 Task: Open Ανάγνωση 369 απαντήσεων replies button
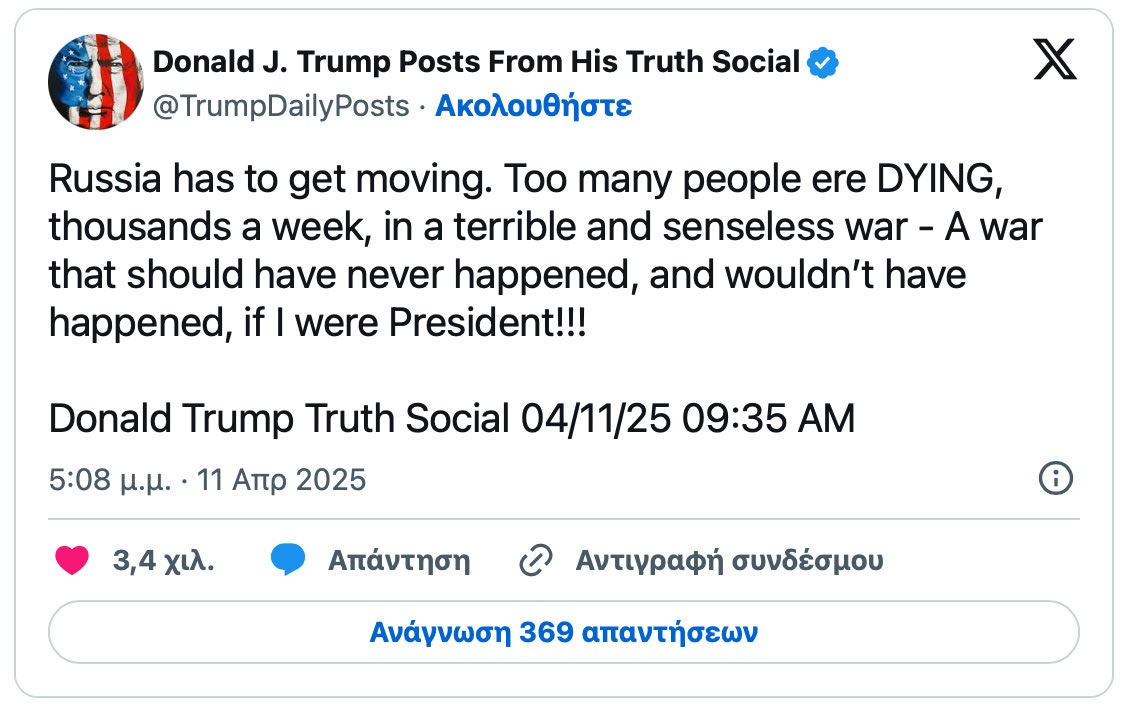coord(564,632)
